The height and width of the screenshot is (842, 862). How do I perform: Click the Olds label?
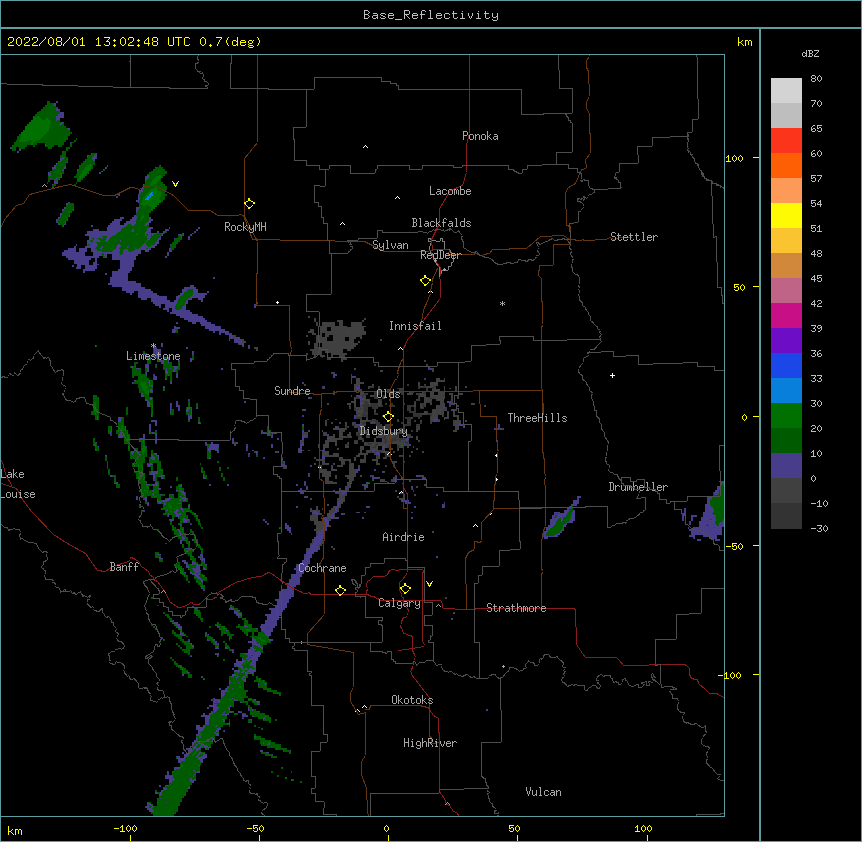(388, 394)
